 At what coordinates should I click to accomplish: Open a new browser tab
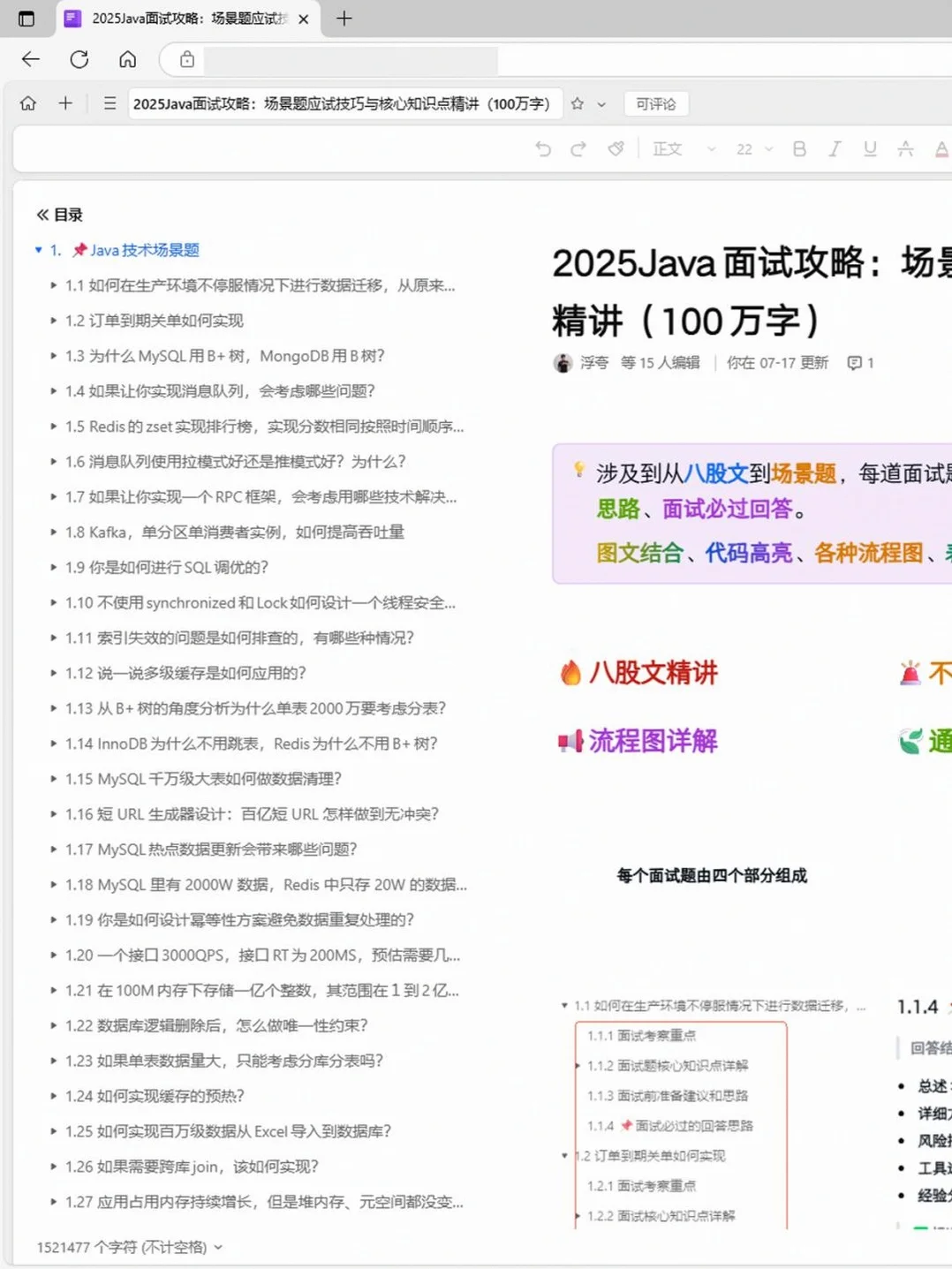tap(344, 19)
